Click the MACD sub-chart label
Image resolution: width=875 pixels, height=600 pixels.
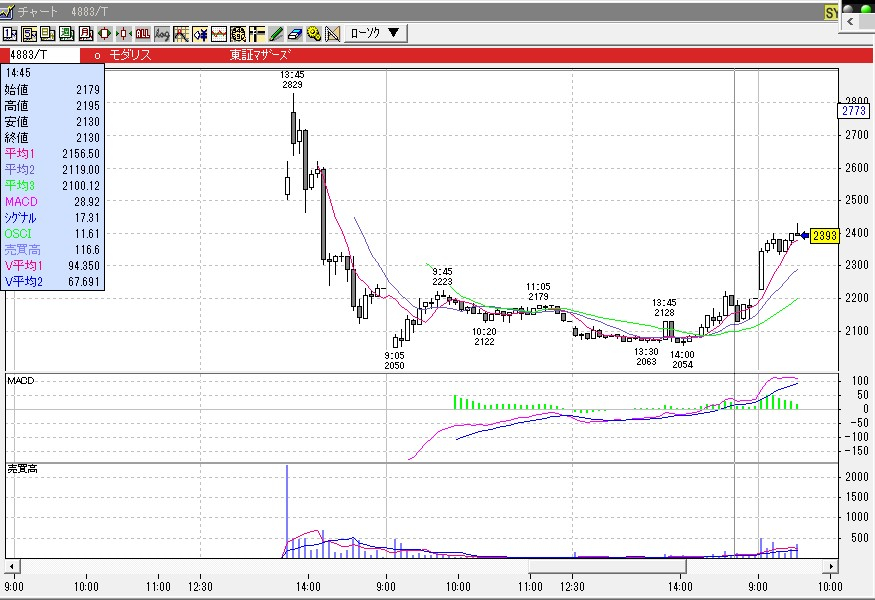(21, 381)
